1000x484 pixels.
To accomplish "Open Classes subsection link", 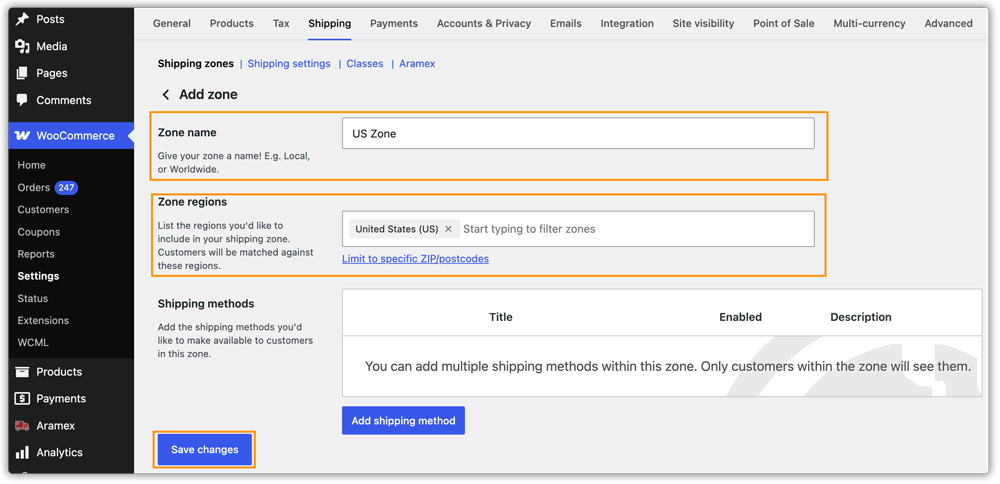I will click(x=365, y=64).
